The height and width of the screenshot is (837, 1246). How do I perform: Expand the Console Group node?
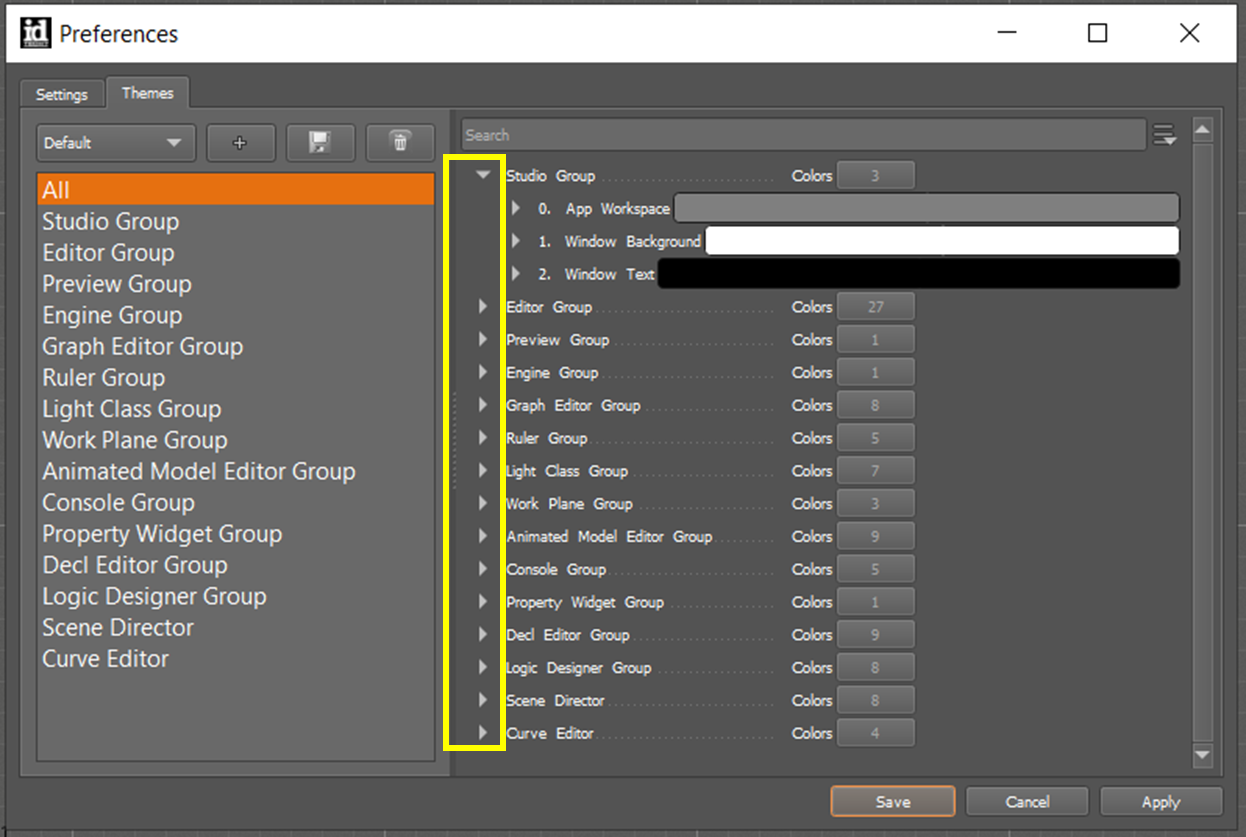(x=483, y=568)
